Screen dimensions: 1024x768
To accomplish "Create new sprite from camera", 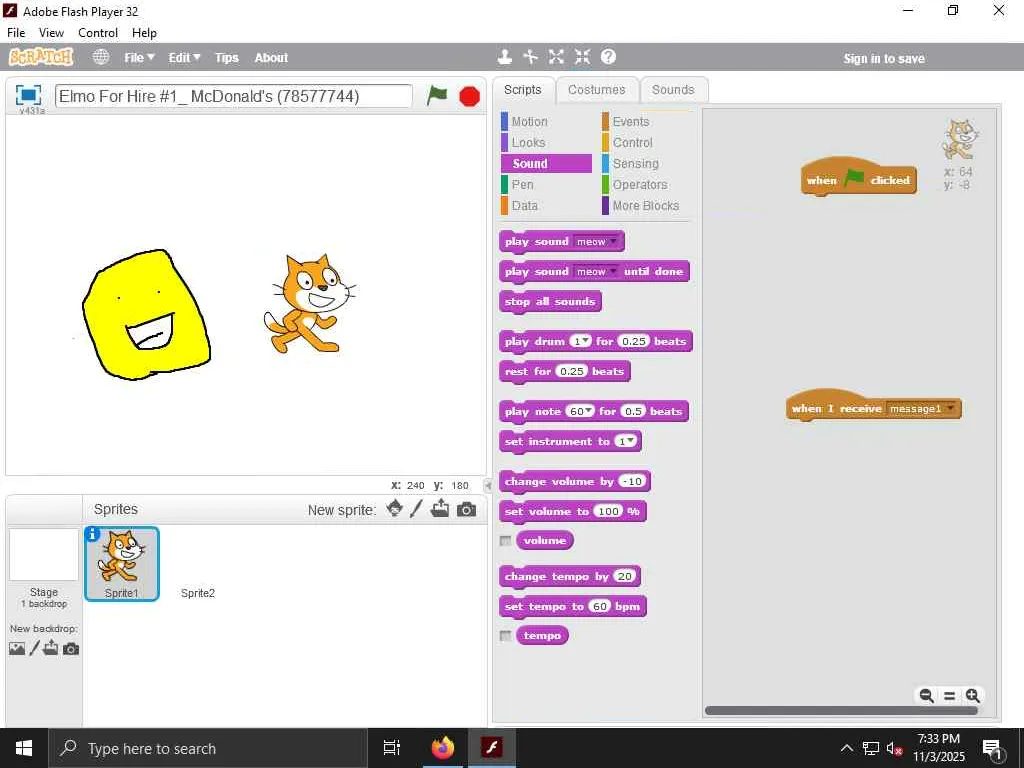I will tap(466, 509).
